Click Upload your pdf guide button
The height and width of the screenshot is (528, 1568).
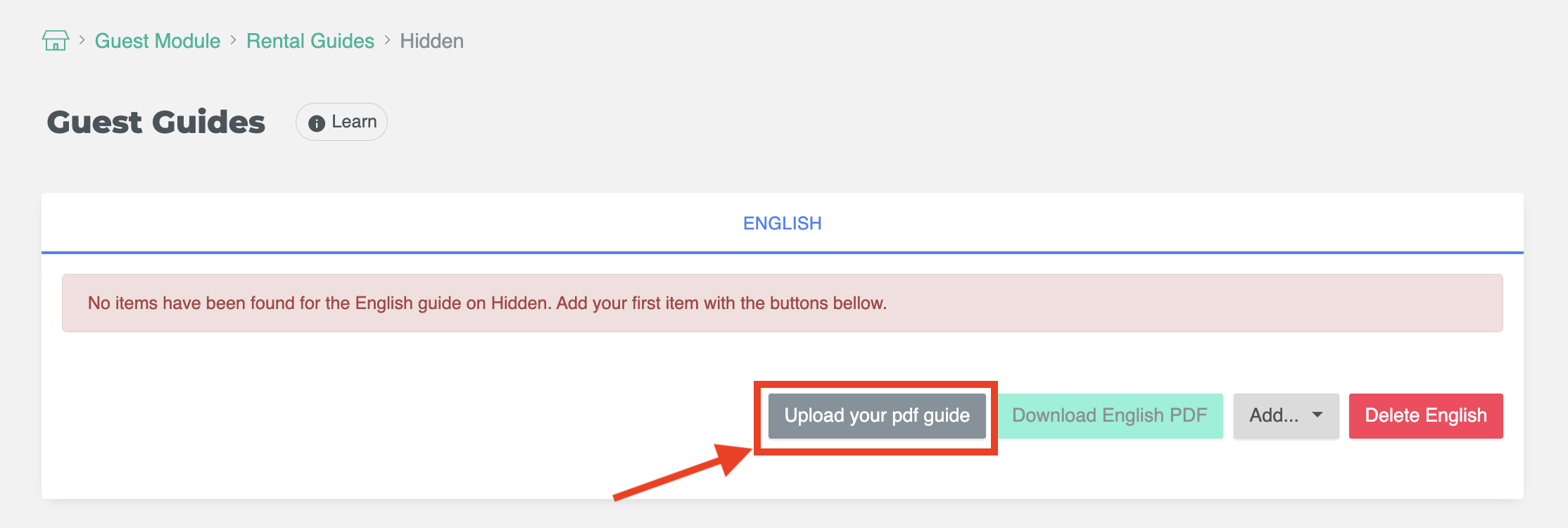877,416
